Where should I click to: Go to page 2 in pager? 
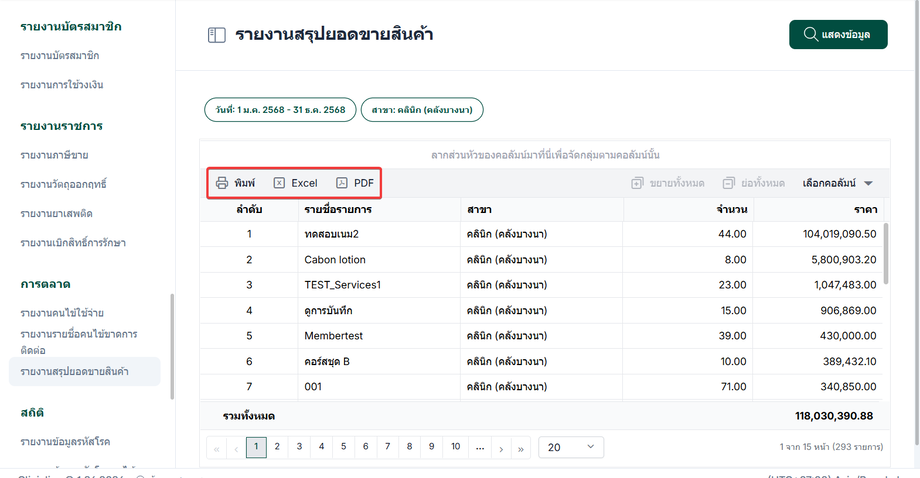coord(277,448)
